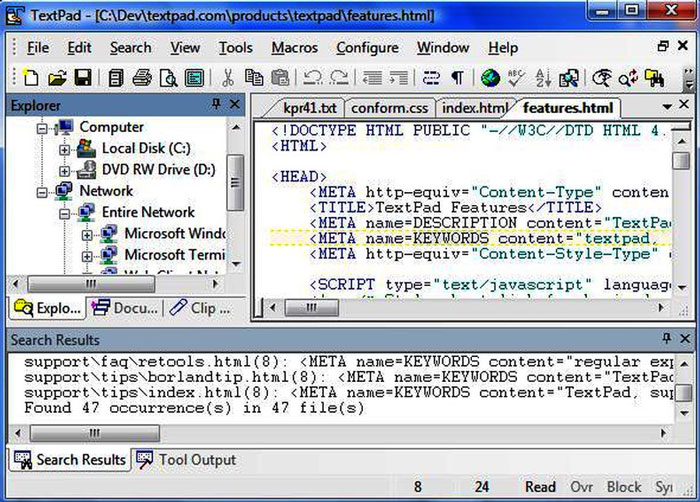
Task: Close the features.html tab with X
Action: pos(684,104)
